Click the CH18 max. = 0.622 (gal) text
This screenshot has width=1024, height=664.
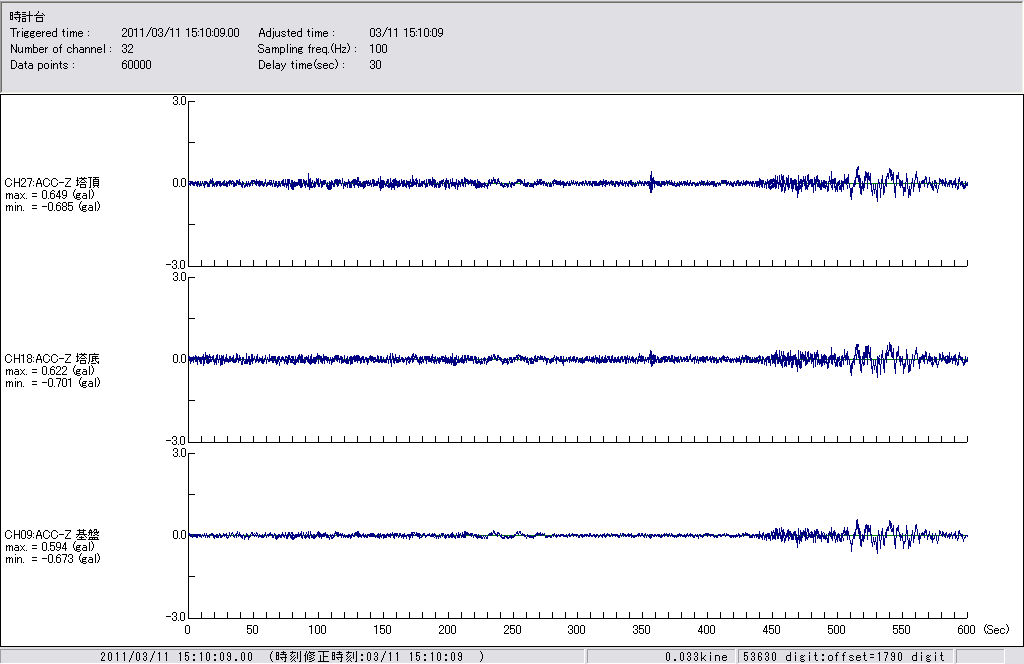pos(50,371)
